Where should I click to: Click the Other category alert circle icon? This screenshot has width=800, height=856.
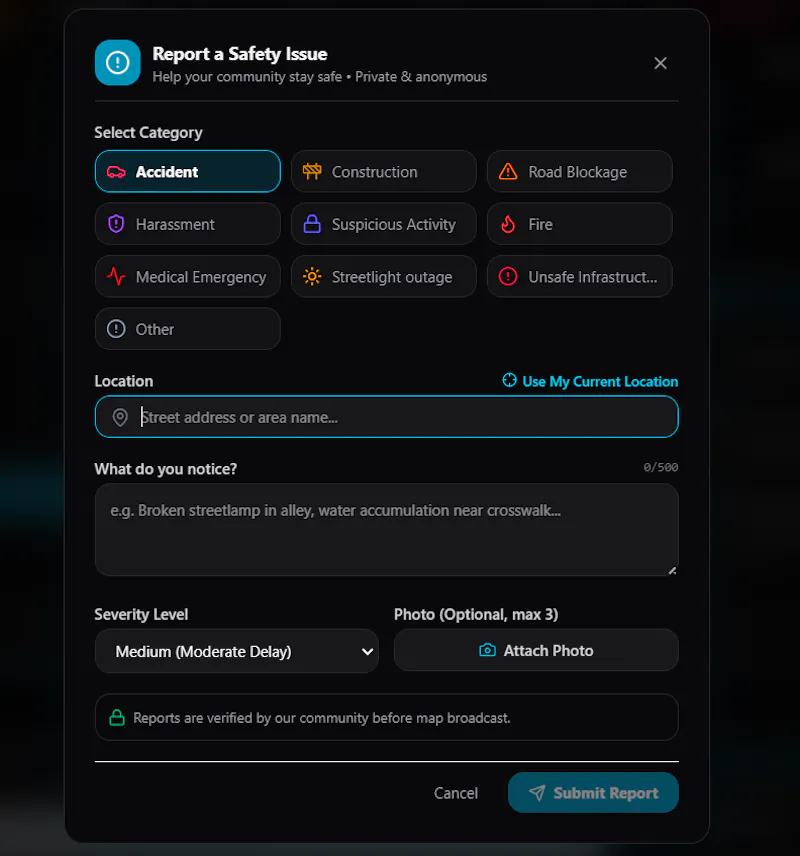pos(116,329)
